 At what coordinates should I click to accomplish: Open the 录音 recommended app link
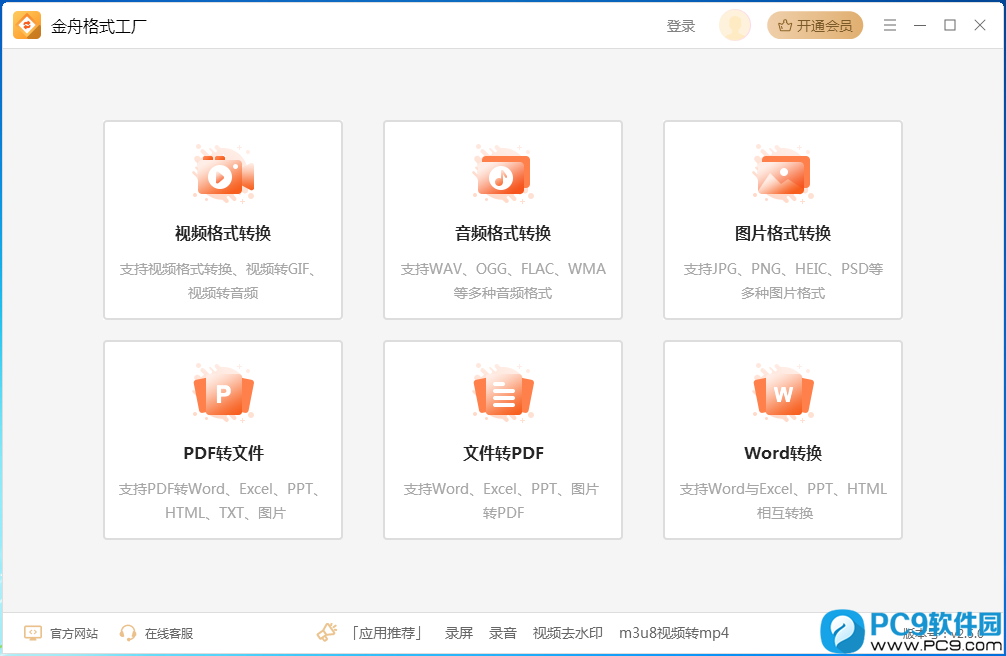(x=502, y=633)
